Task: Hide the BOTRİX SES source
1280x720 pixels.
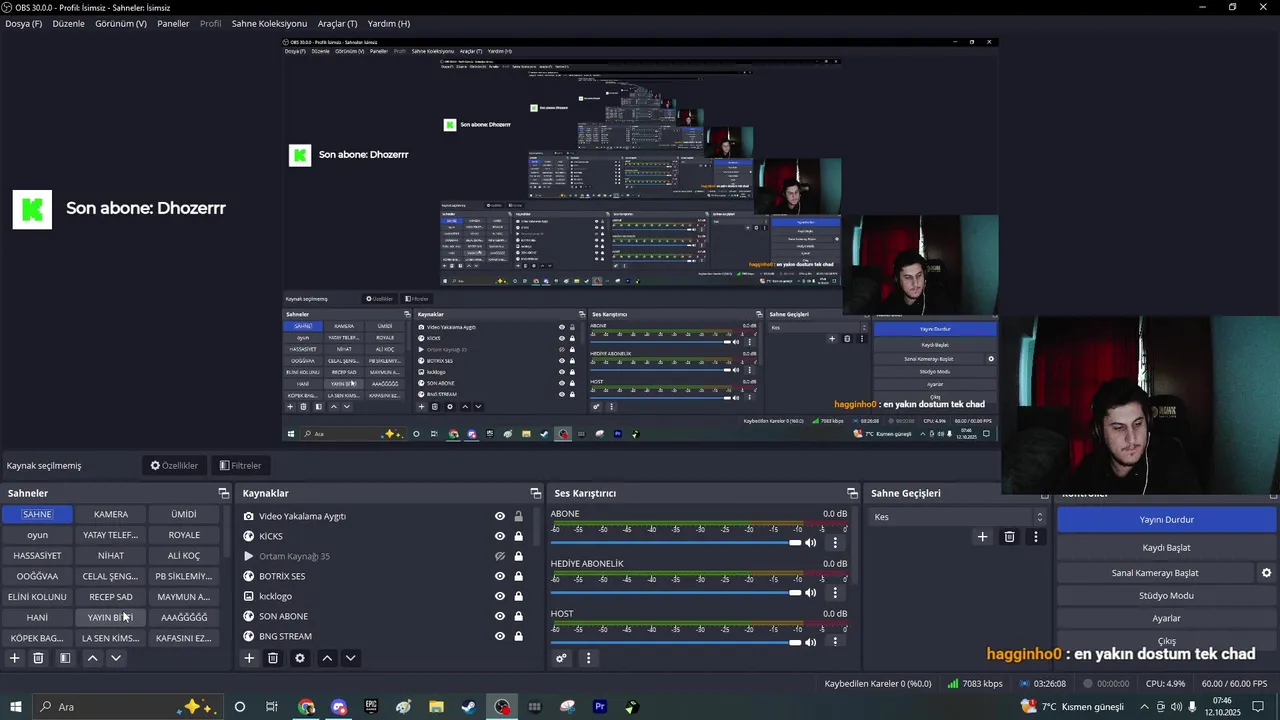Action: [500, 576]
